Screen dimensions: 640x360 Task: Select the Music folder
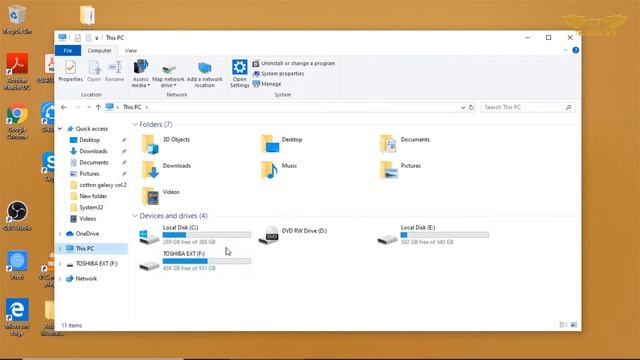(279, 170)
